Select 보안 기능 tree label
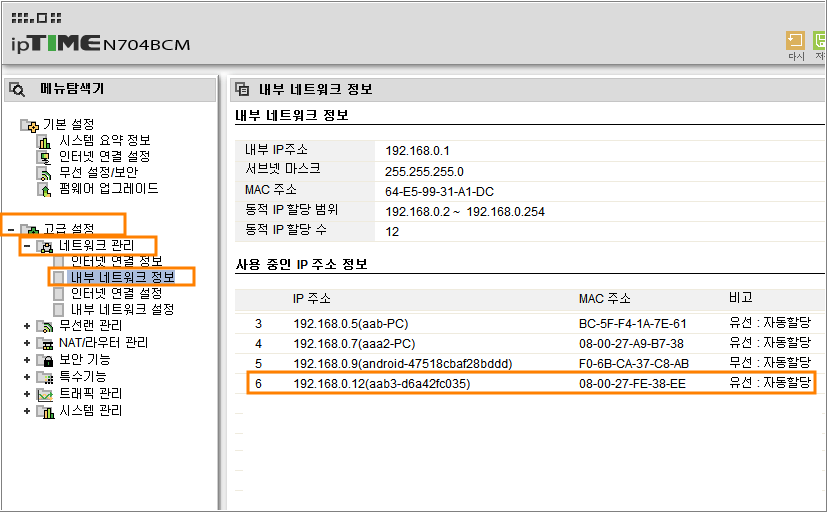The image size is (827, 512). coord(84,359)
